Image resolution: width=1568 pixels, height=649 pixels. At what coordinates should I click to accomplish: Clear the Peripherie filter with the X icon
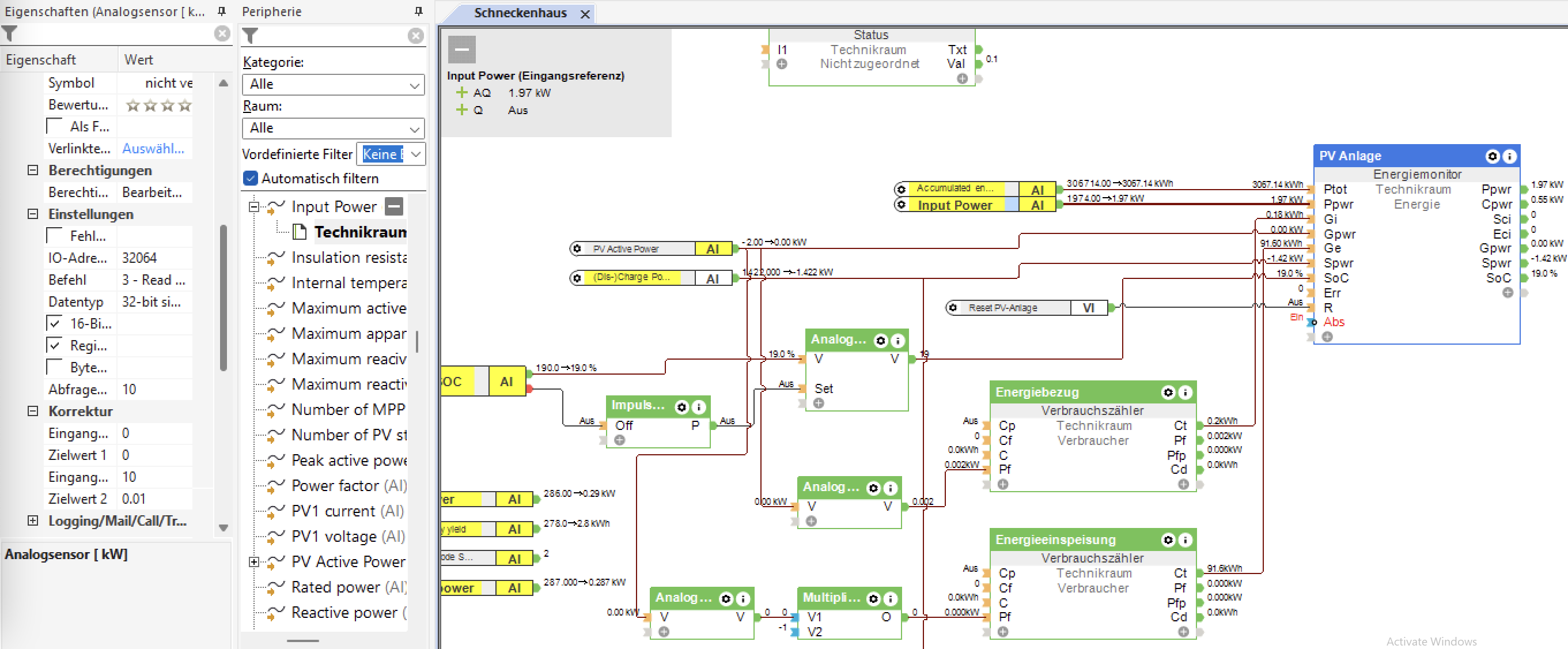pos(416,36)
